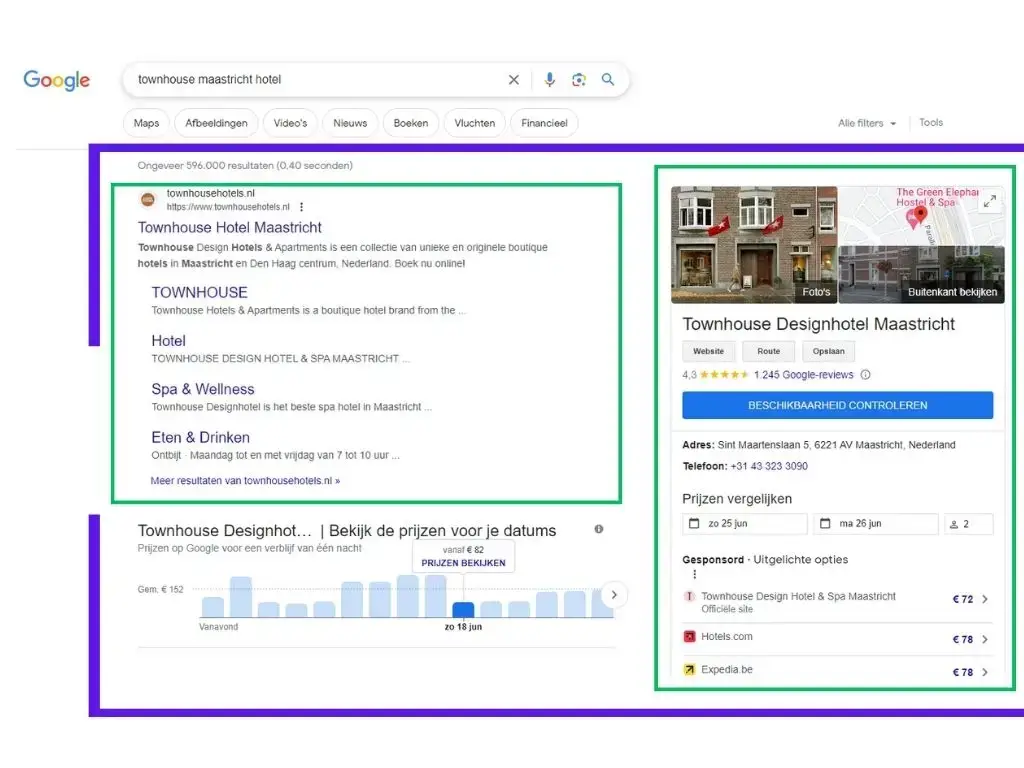Click the info icon beside price chart heading
Viewport: 1024px width, 768px height.
tap(599, 529)
